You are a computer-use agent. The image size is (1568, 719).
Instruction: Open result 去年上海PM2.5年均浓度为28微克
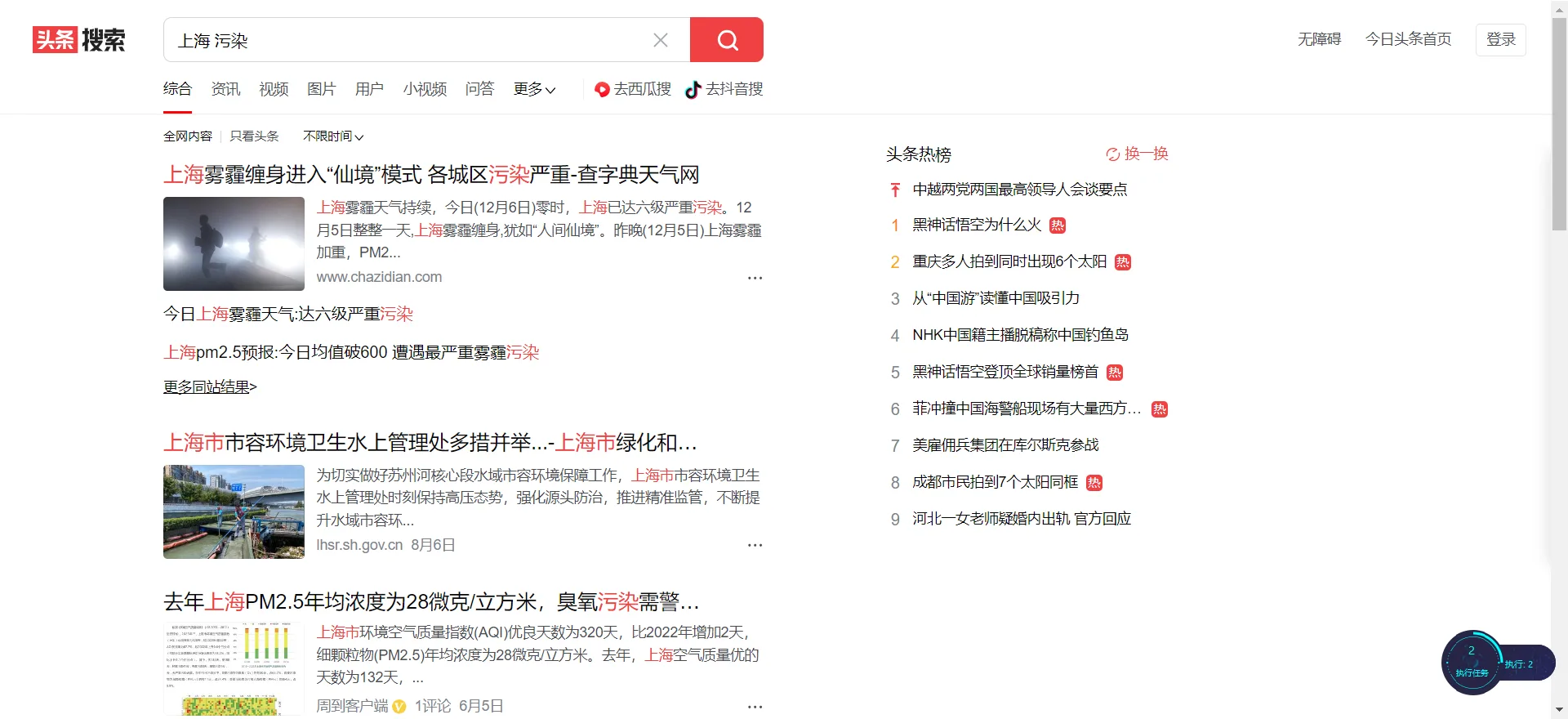pos(431,602)
